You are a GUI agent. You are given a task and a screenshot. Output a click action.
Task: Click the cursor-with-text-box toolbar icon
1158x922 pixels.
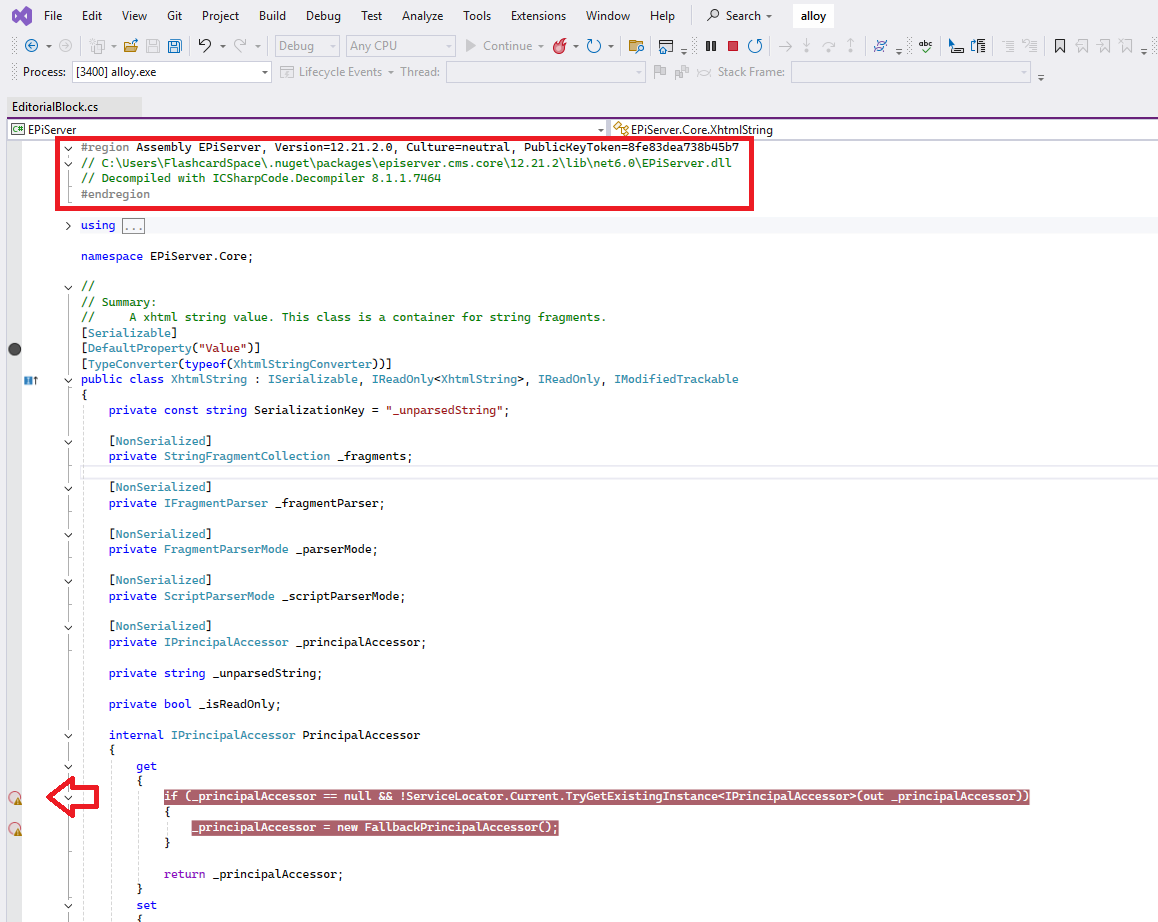click(x=956, y=46)
